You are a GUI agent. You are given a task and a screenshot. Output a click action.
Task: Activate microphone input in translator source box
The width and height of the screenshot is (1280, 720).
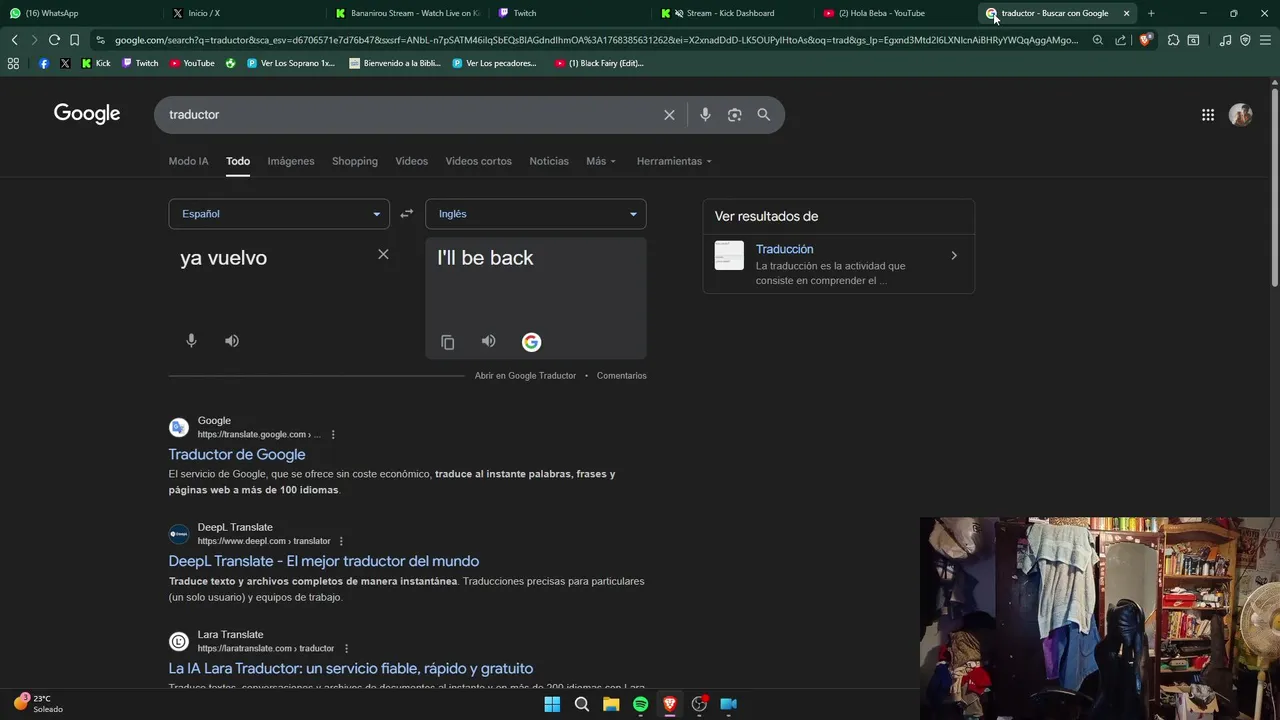(191, 341)
